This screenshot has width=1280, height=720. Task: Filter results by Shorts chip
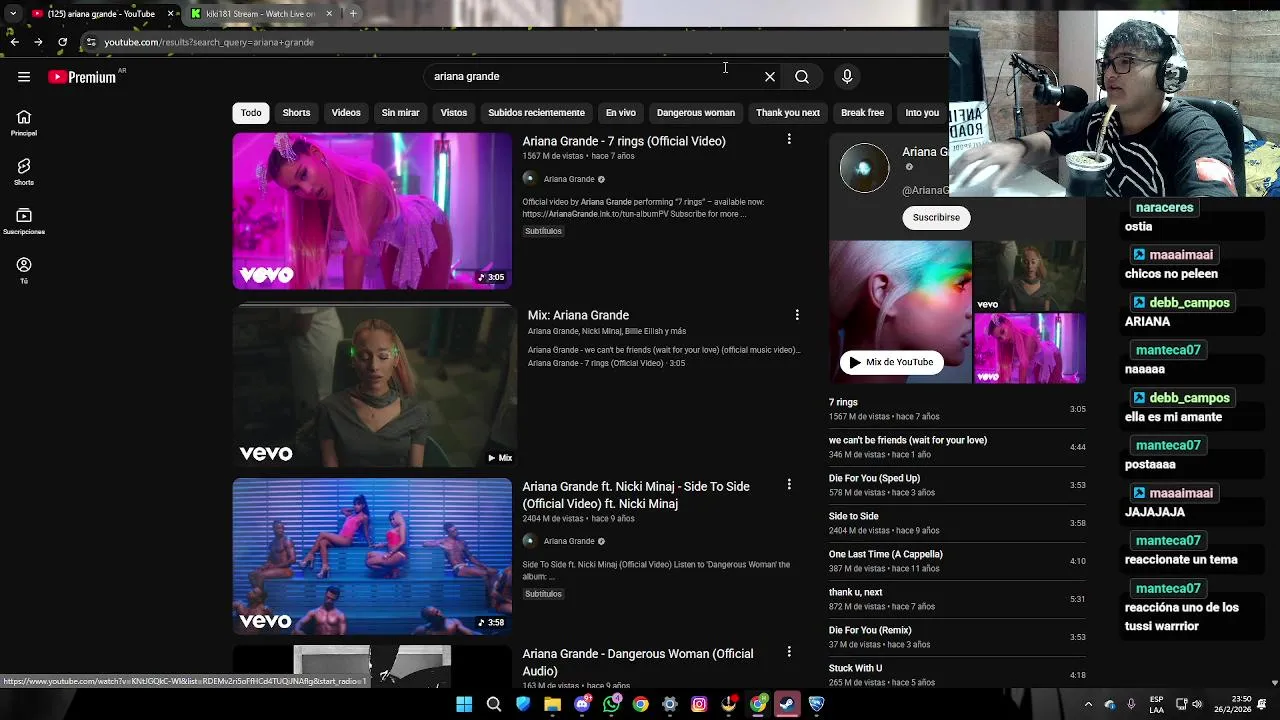(296, 113)
